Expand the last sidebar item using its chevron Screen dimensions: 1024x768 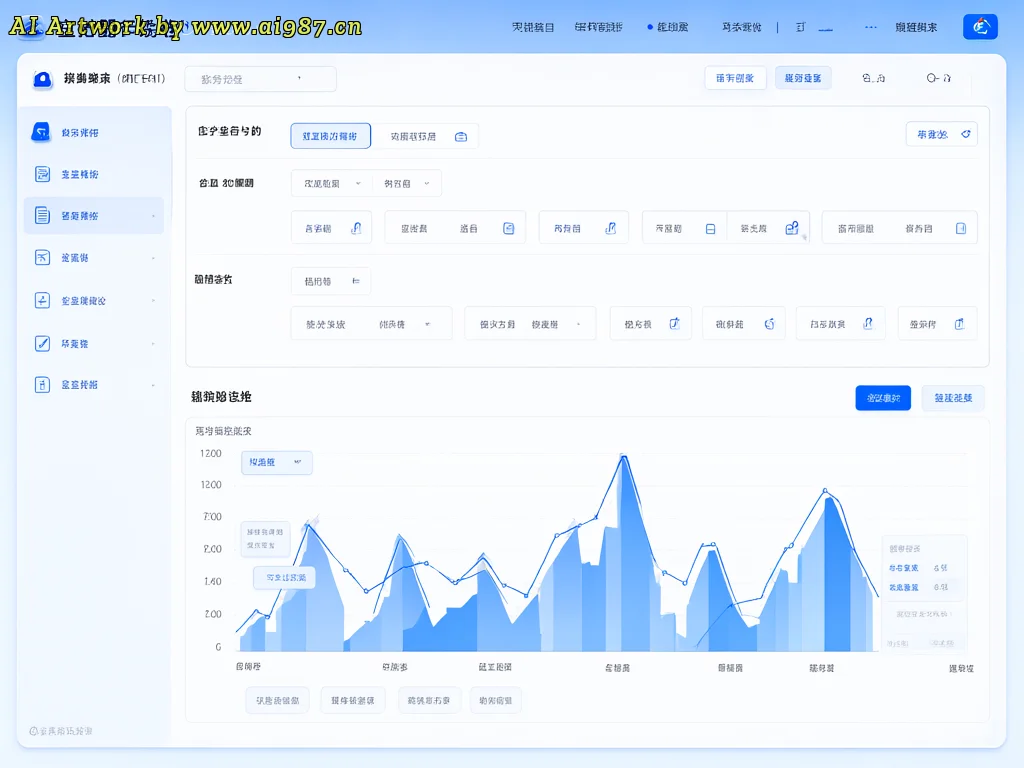[x=153, y=385]
